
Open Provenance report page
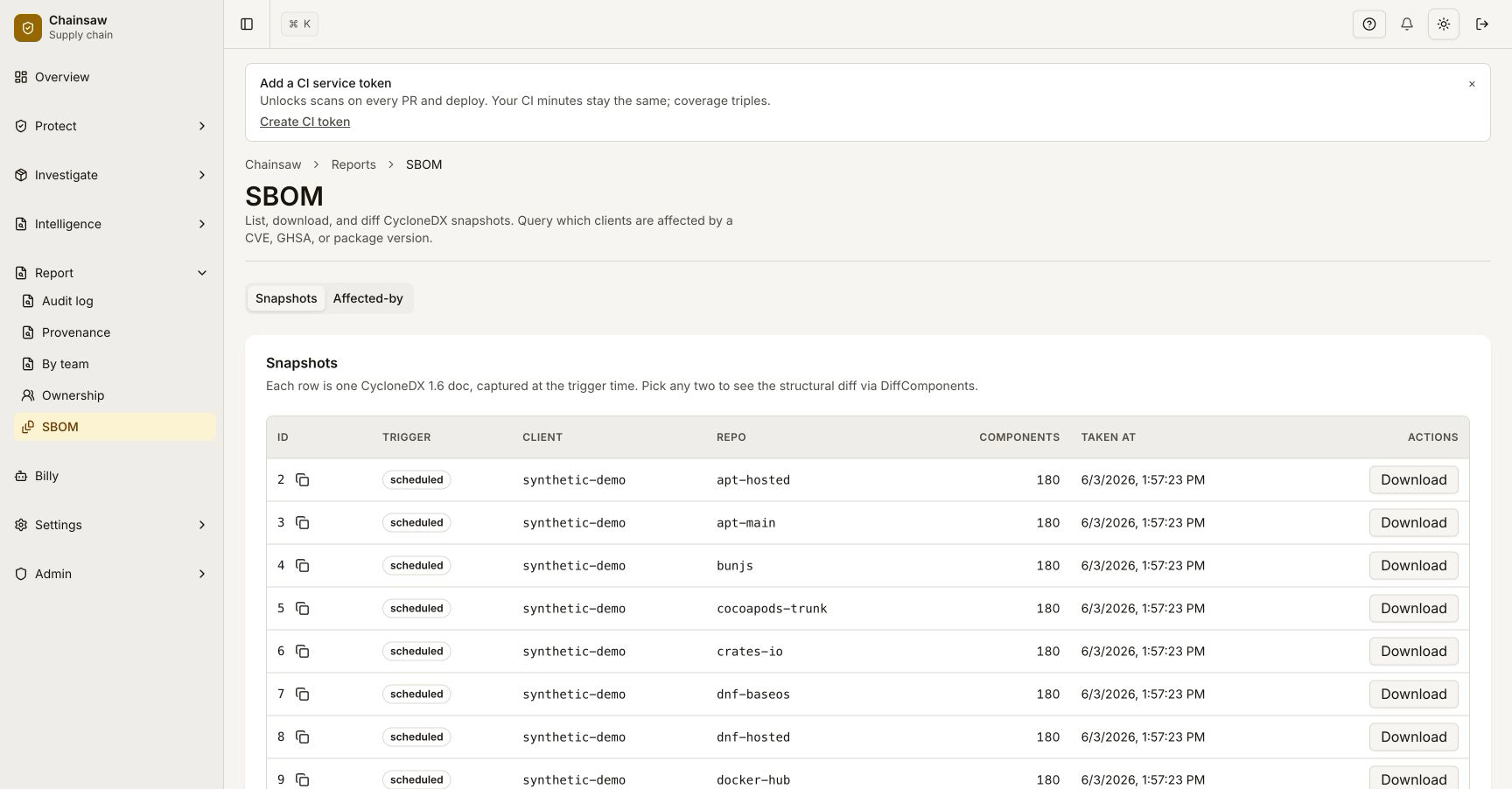115,332
